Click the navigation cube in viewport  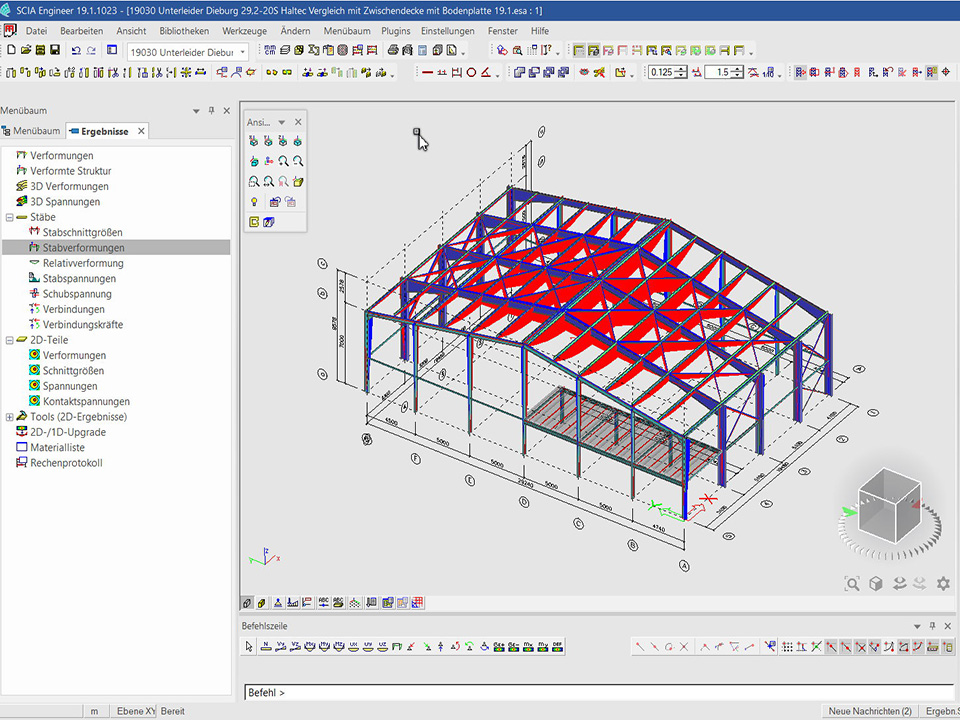887,507
